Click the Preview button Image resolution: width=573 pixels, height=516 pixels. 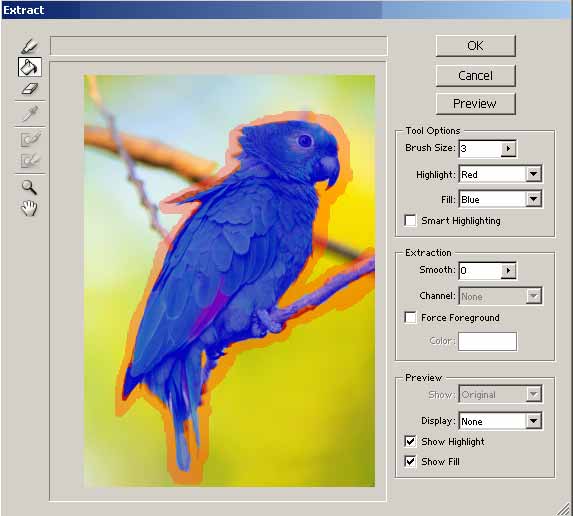[475, 104]
